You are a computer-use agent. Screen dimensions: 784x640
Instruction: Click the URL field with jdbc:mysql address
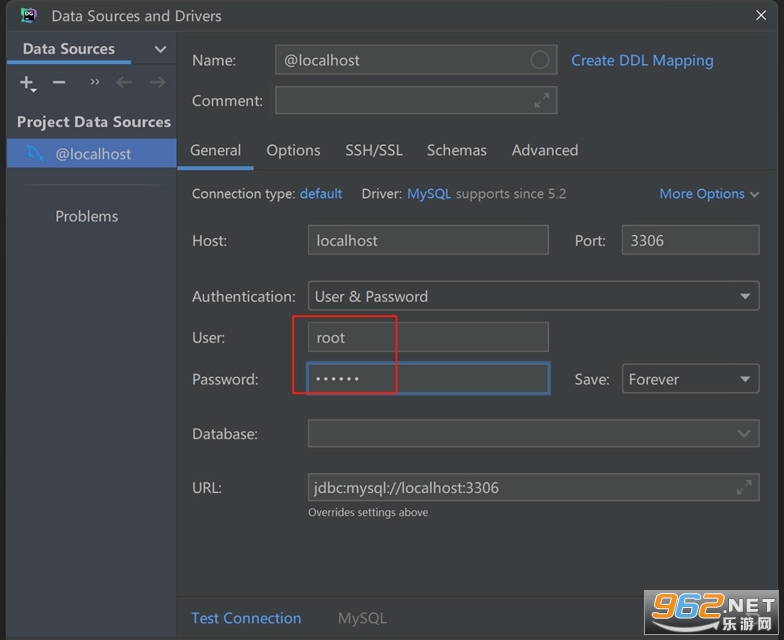pyautogui.click(x=534, y=487)
